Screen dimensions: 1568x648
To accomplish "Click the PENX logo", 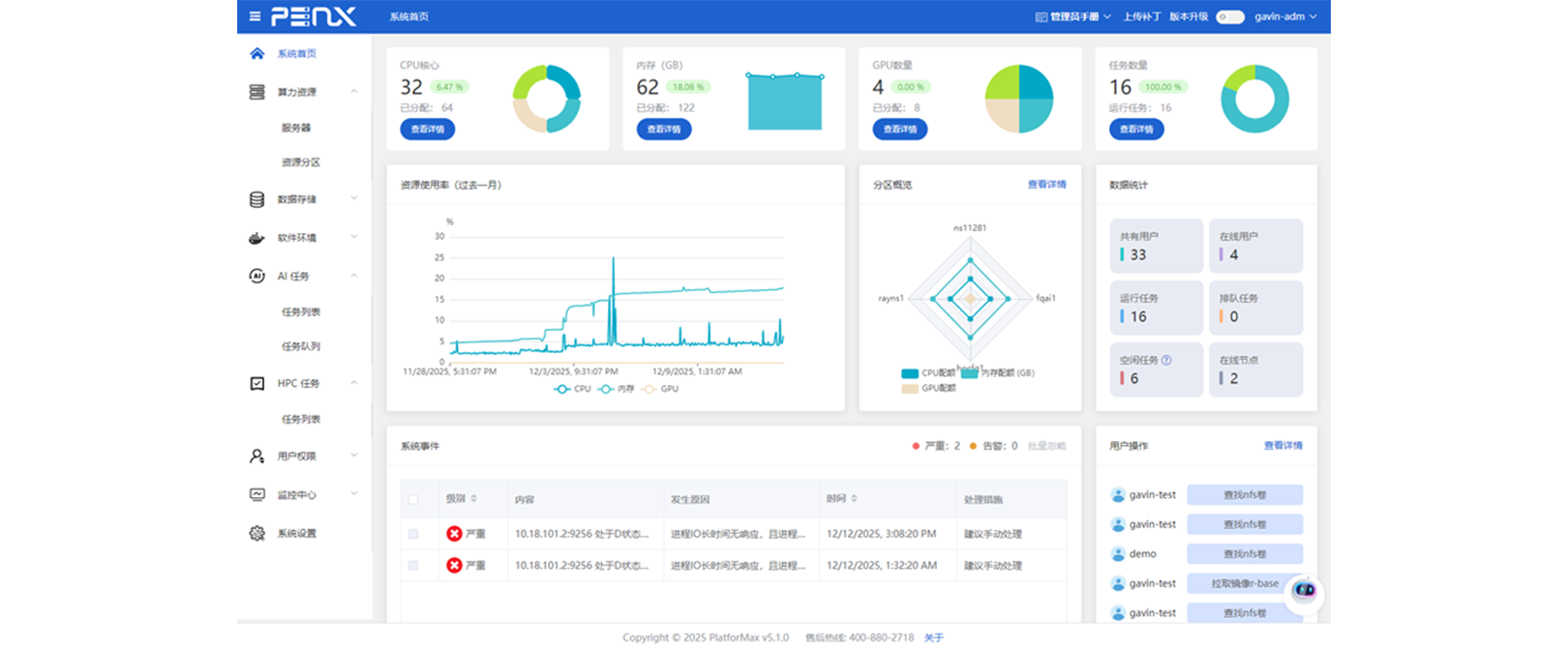I will click(314, 16).
